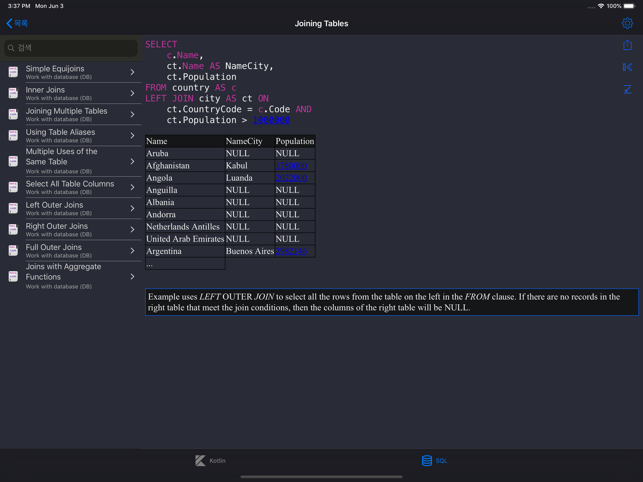
Task: Expand the Simple Equijoins chevron
Action: 132,72
